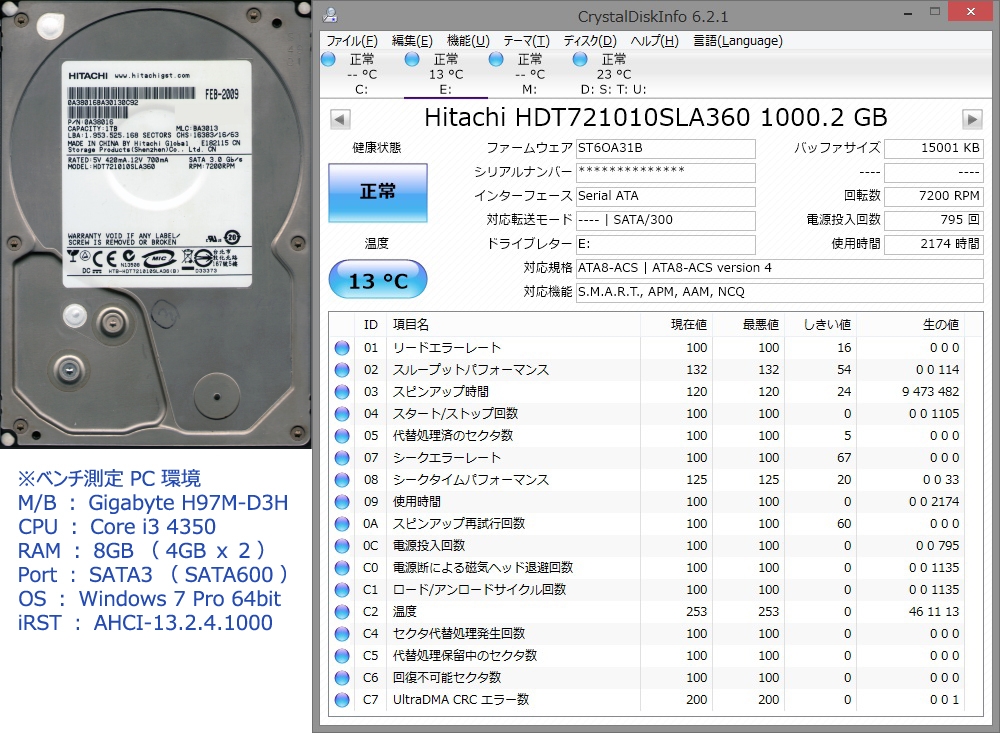1000x733 pixels.
Task: Click status orb for attribute C4 セクタ代替処理発生回数
Action: tap(342, 634)
